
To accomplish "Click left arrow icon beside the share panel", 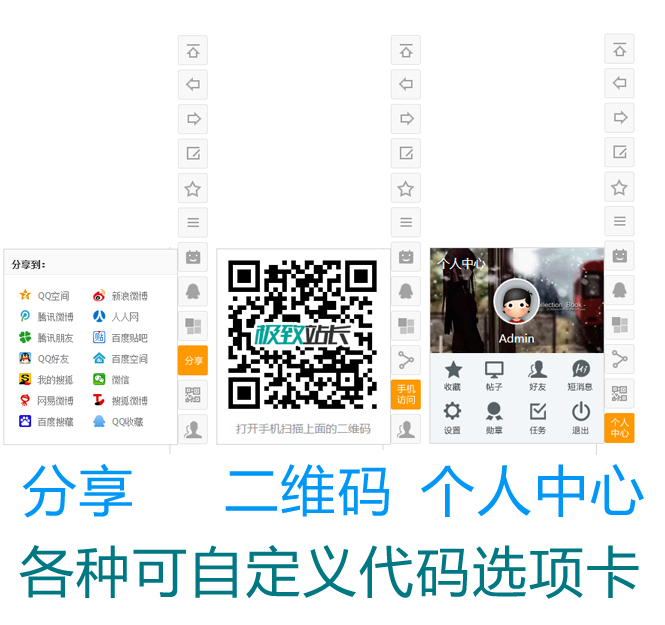I will click(x=193, y=84).
